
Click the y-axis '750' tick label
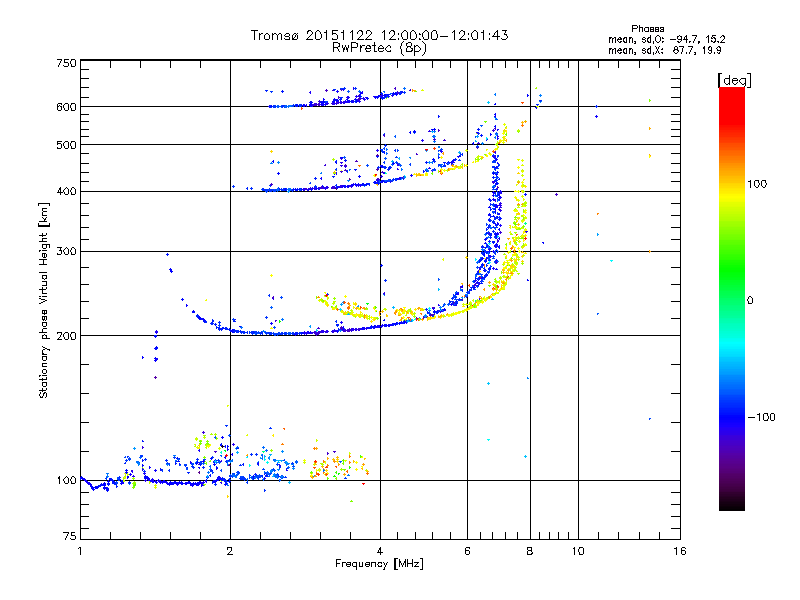[66, 63]
